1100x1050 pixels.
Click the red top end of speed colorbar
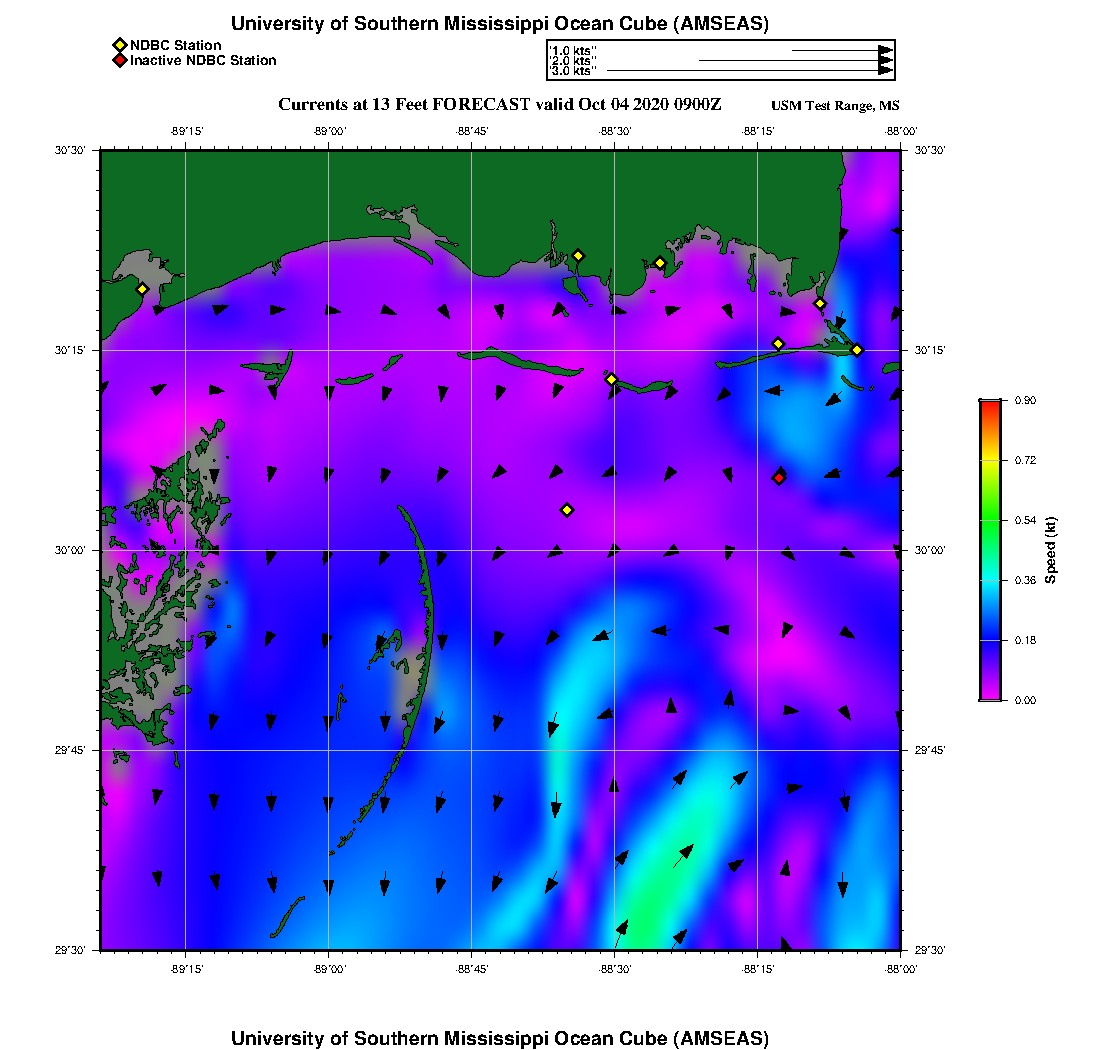(x=989, y=405)
